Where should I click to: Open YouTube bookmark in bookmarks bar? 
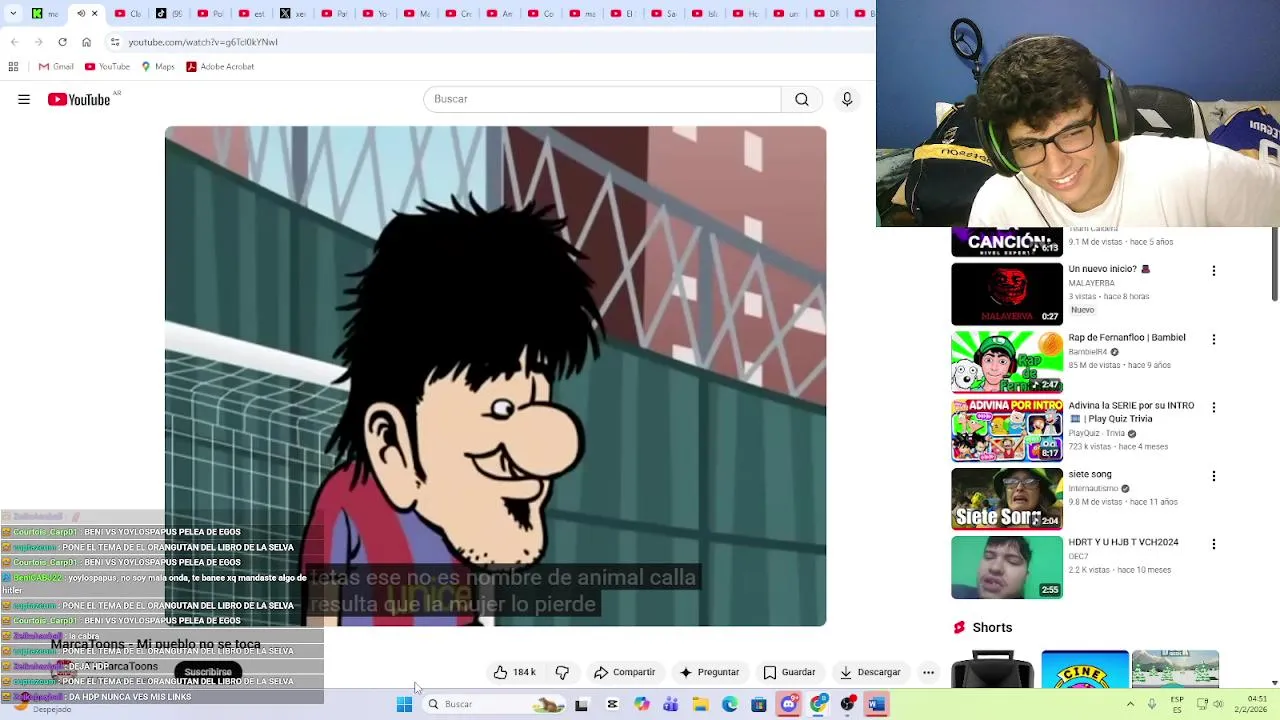coord(107,66)
